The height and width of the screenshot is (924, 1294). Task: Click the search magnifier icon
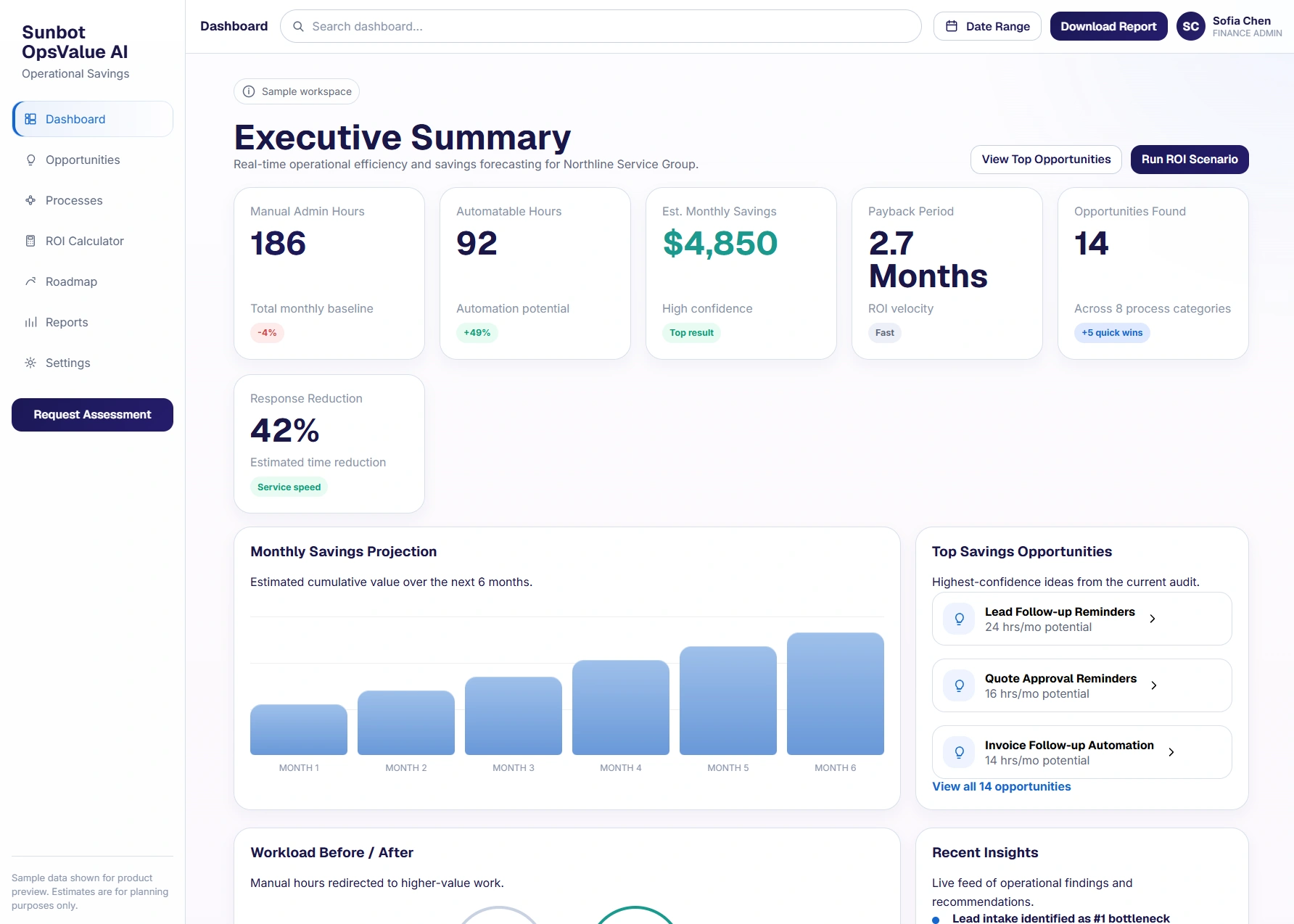298,26
